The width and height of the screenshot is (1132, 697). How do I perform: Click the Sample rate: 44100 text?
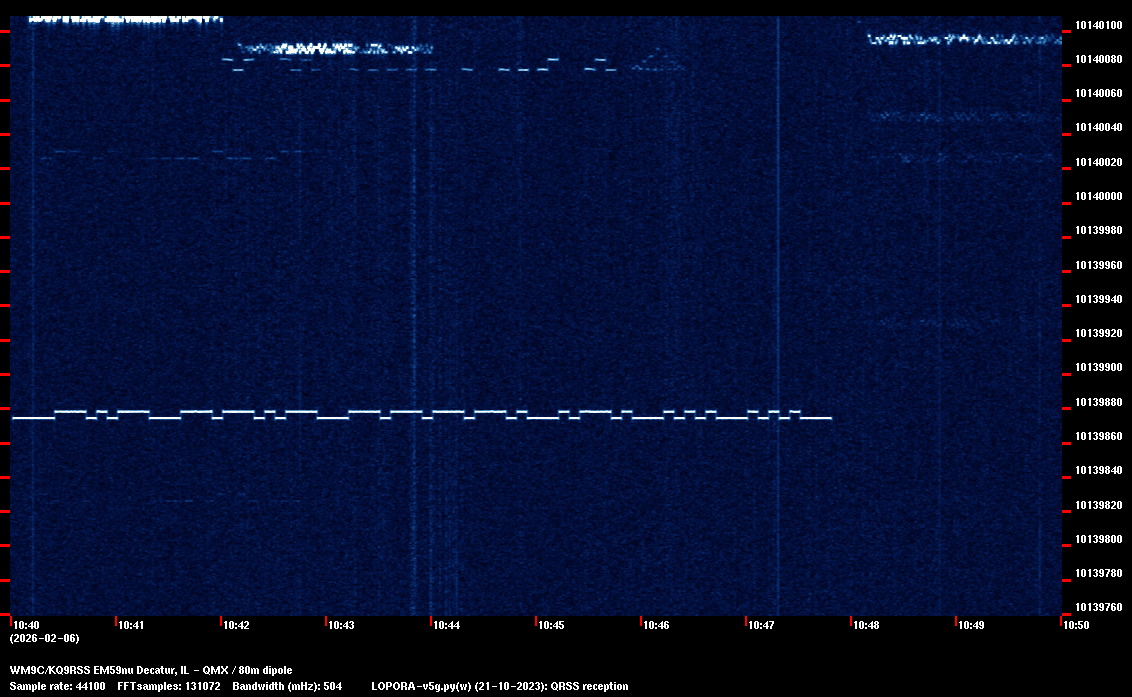[57, 686]
